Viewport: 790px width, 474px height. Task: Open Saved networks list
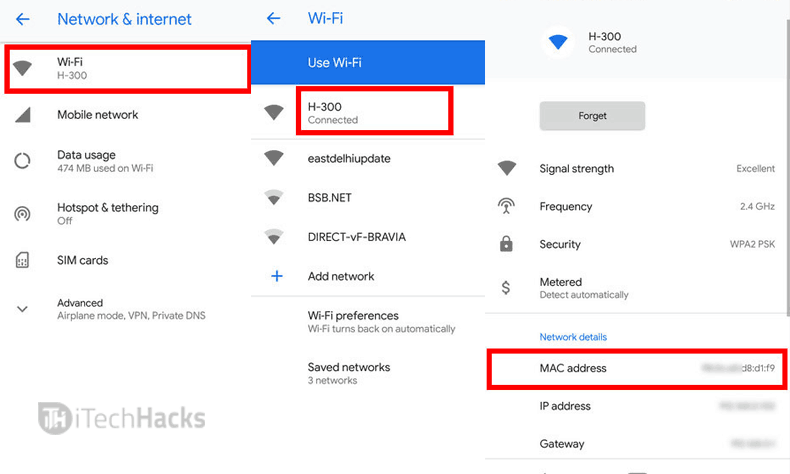(x=348, y=373)
